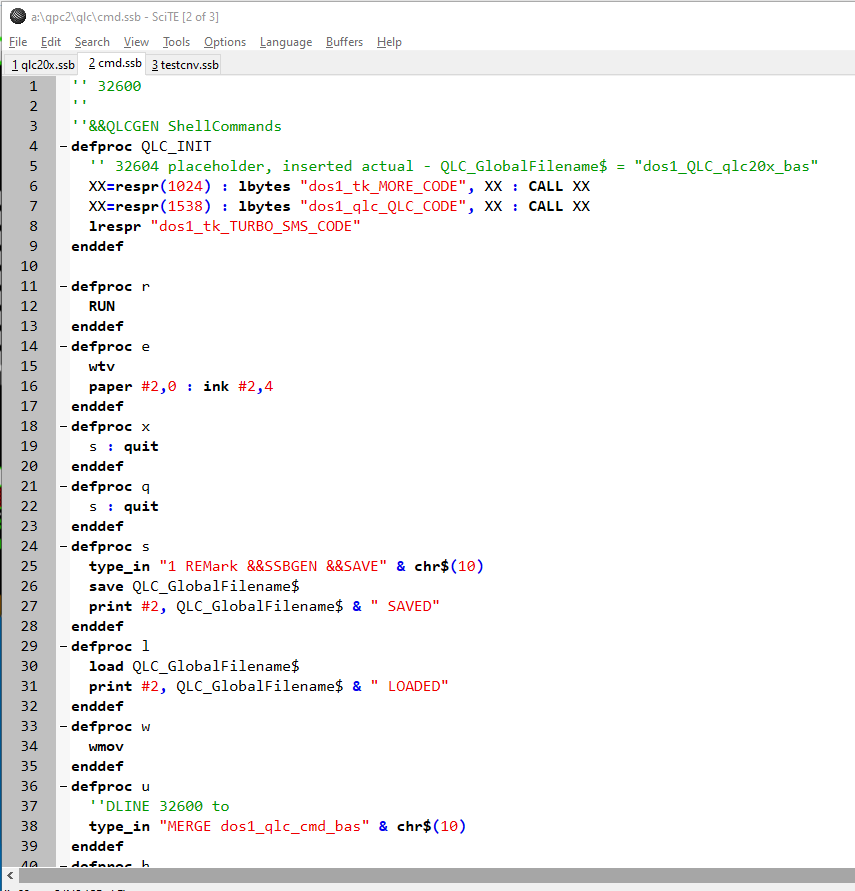
Task: Collapse the defproc e fold on line 14
Action: [x=64, y=347]
